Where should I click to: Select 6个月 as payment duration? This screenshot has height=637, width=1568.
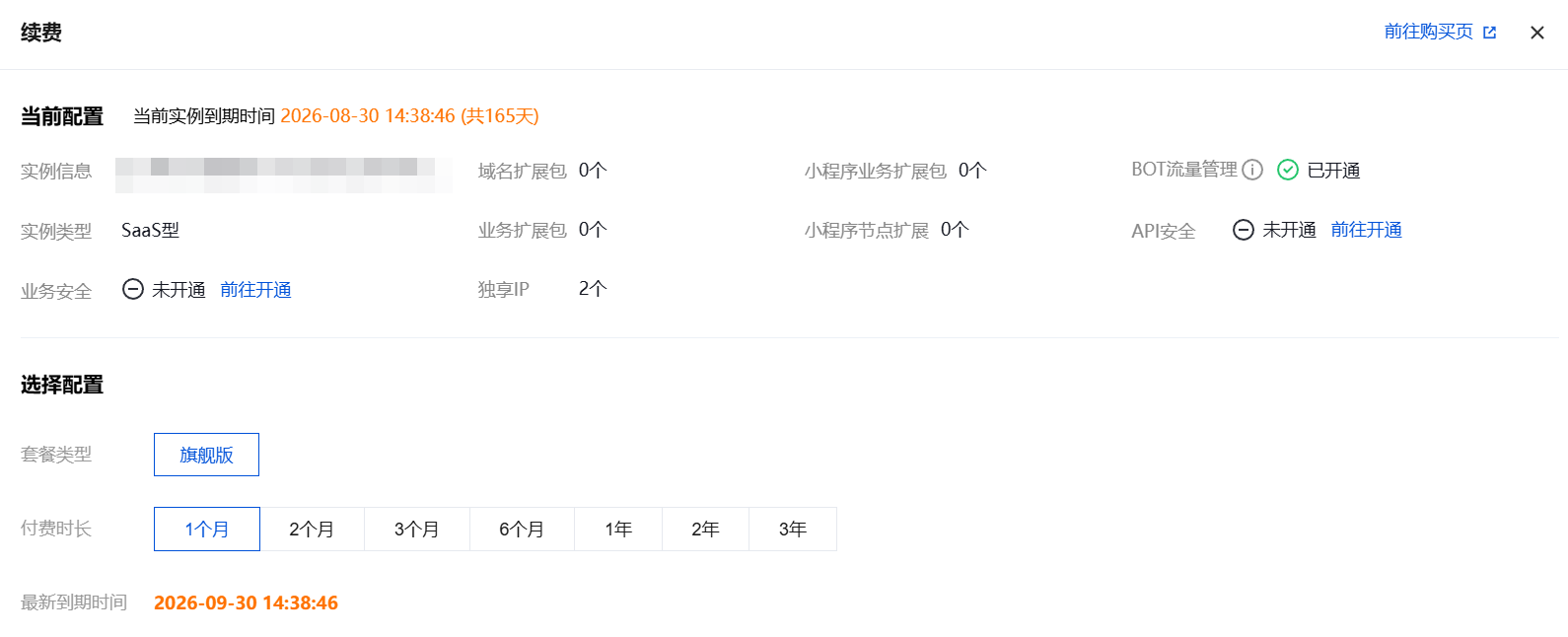tap(522, 530)
